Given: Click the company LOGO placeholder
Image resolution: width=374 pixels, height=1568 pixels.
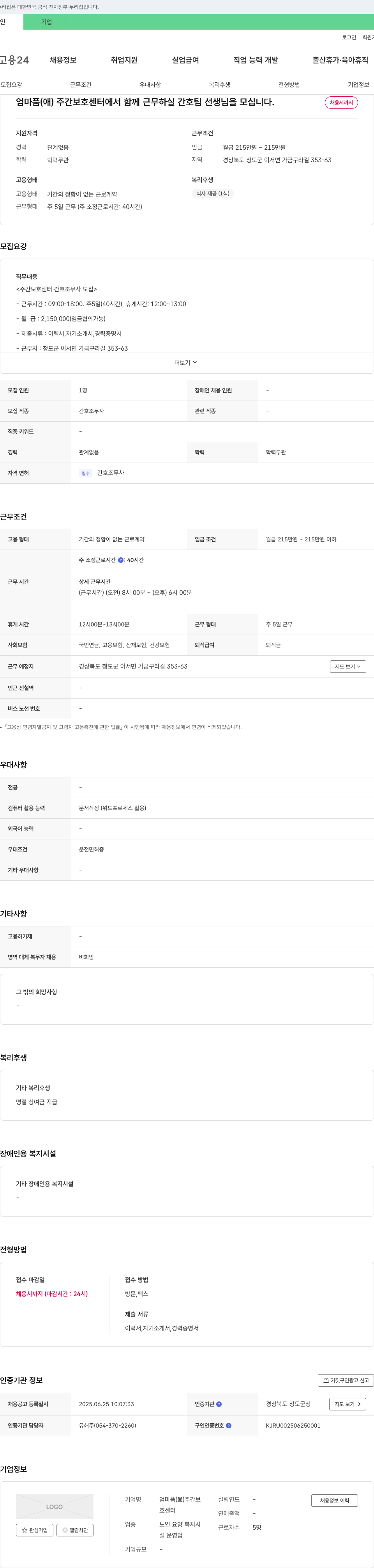Looking at the screenshot, I should click(55, 1507).
